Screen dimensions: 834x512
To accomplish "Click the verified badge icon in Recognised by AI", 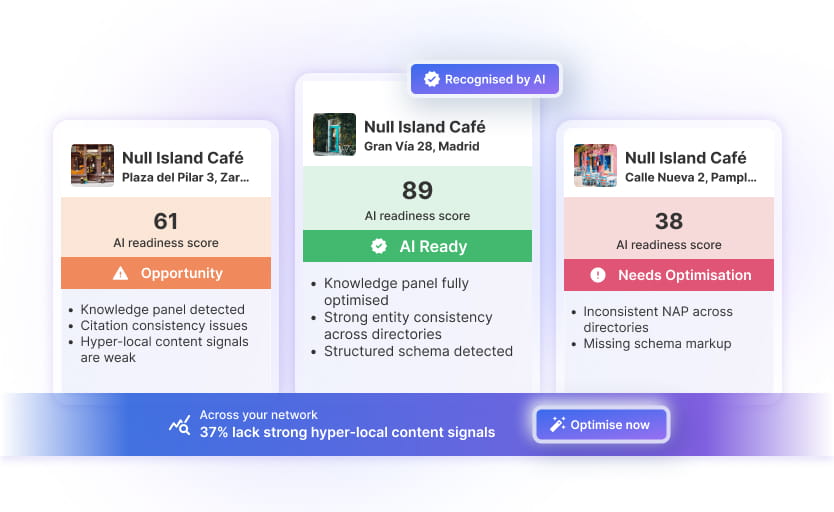I will tap(432, 79).
